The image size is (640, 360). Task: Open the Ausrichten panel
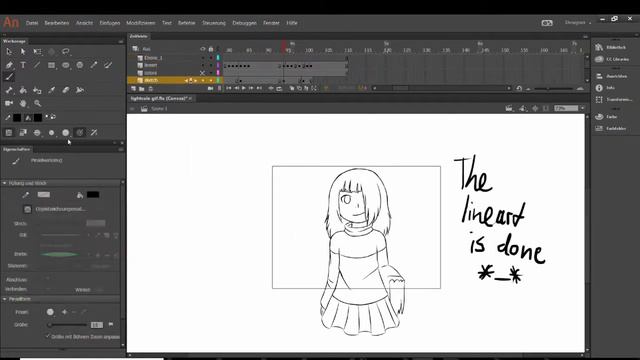click(x=611, y=76)
